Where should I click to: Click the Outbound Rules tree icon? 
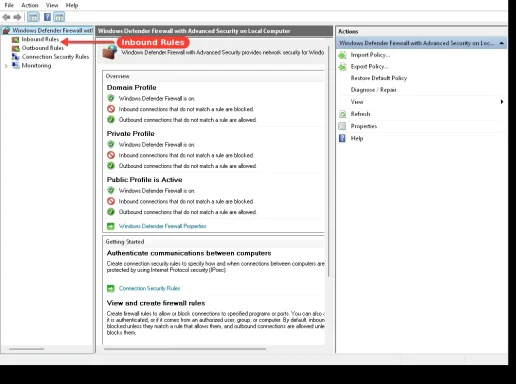pos(15,48)
